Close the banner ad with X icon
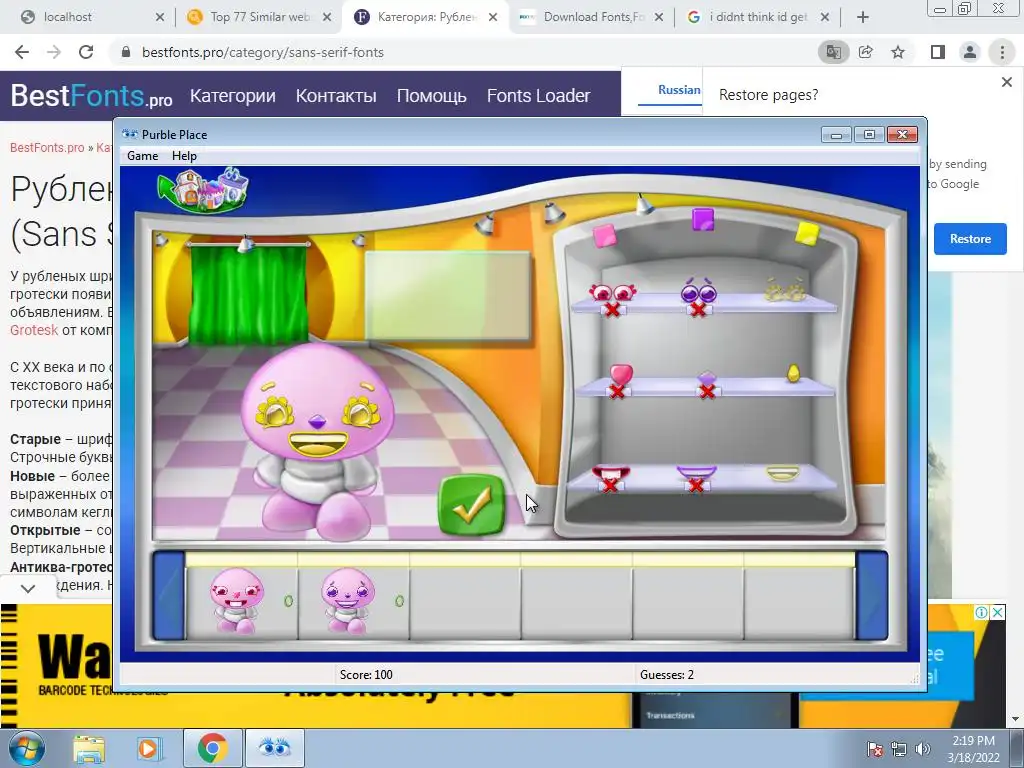This screenshot has height=768, width=1024. [997, 612]
